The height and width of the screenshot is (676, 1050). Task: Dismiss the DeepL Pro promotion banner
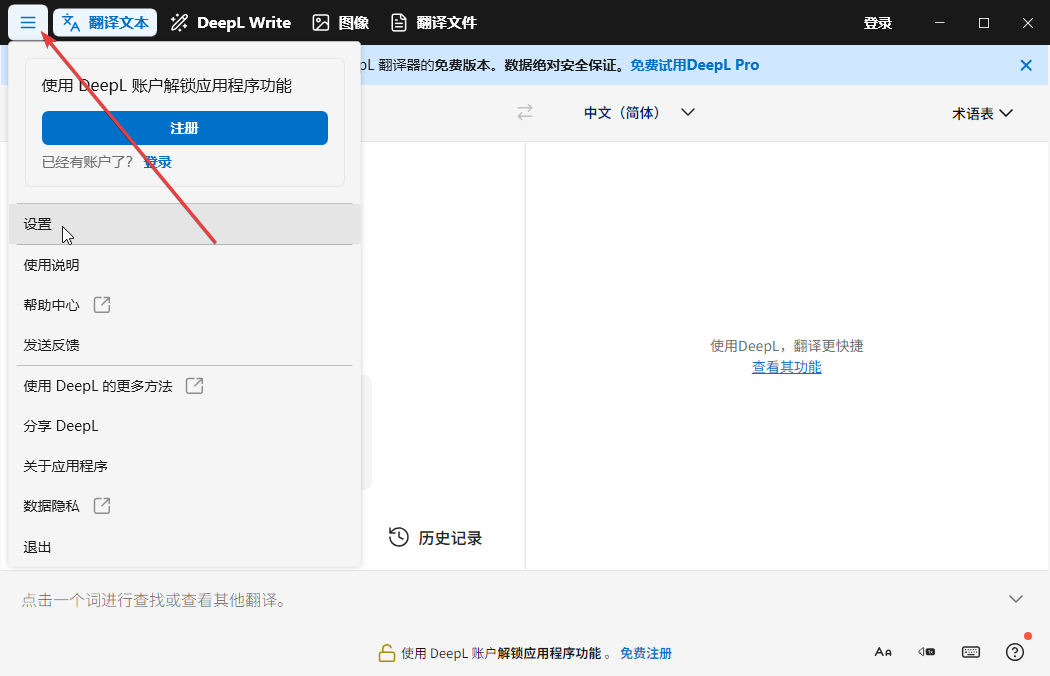point(1025,64)
